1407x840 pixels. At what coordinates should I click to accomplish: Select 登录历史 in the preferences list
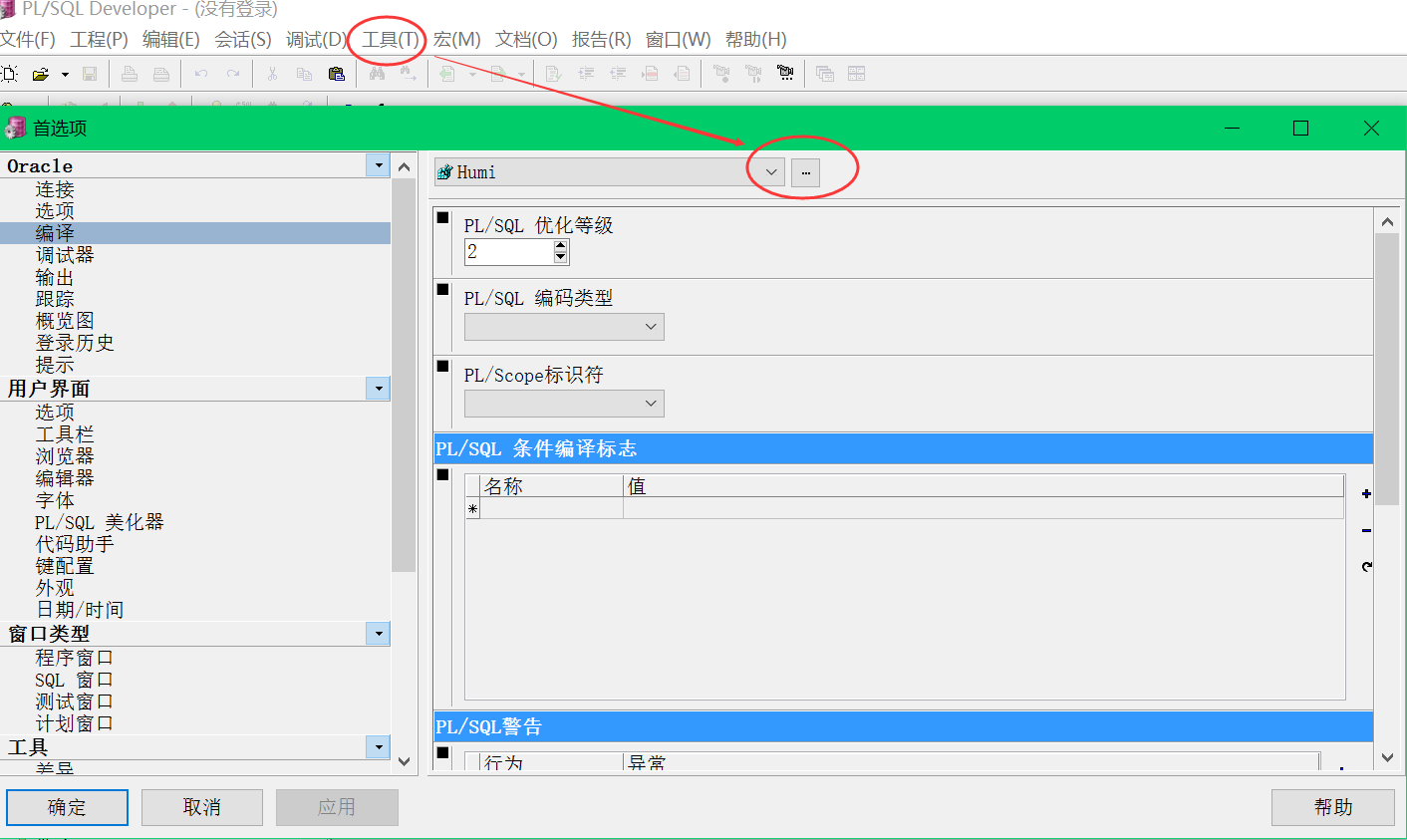click(x=75, y=343)
